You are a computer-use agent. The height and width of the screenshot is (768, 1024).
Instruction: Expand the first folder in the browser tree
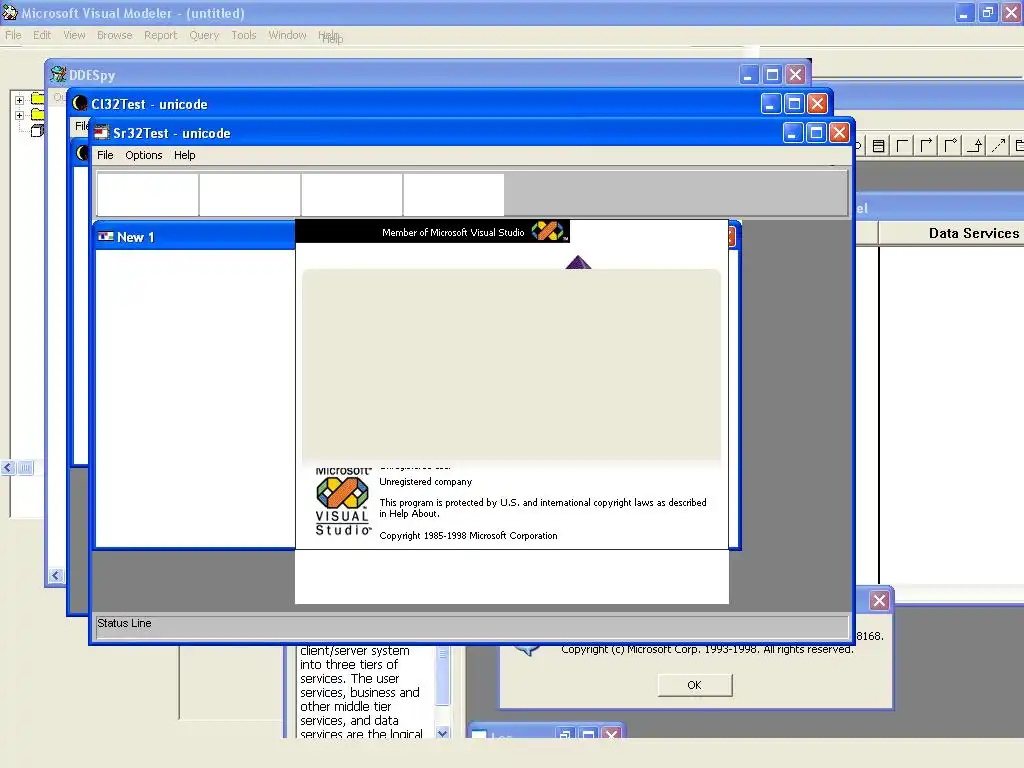tap(20, 101)
